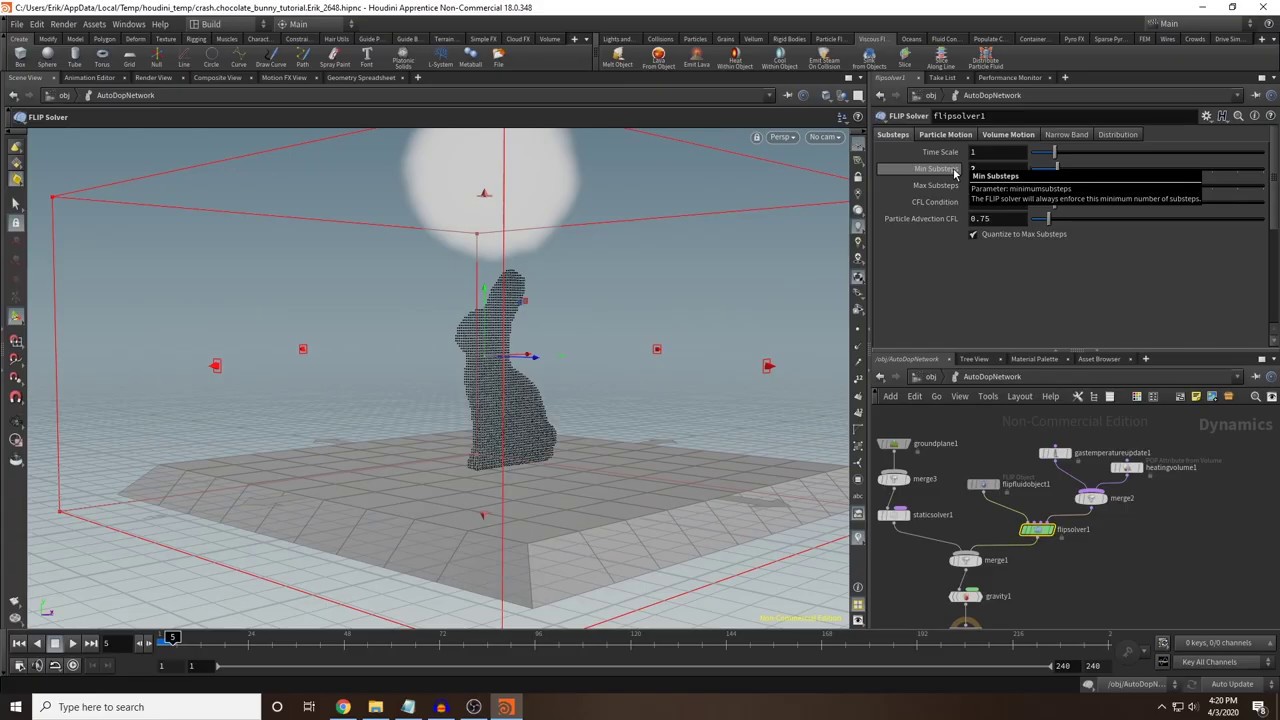Jump to first frame on playbar
The height and width of the screenshot is (720, 1280).
pos(19,644)
